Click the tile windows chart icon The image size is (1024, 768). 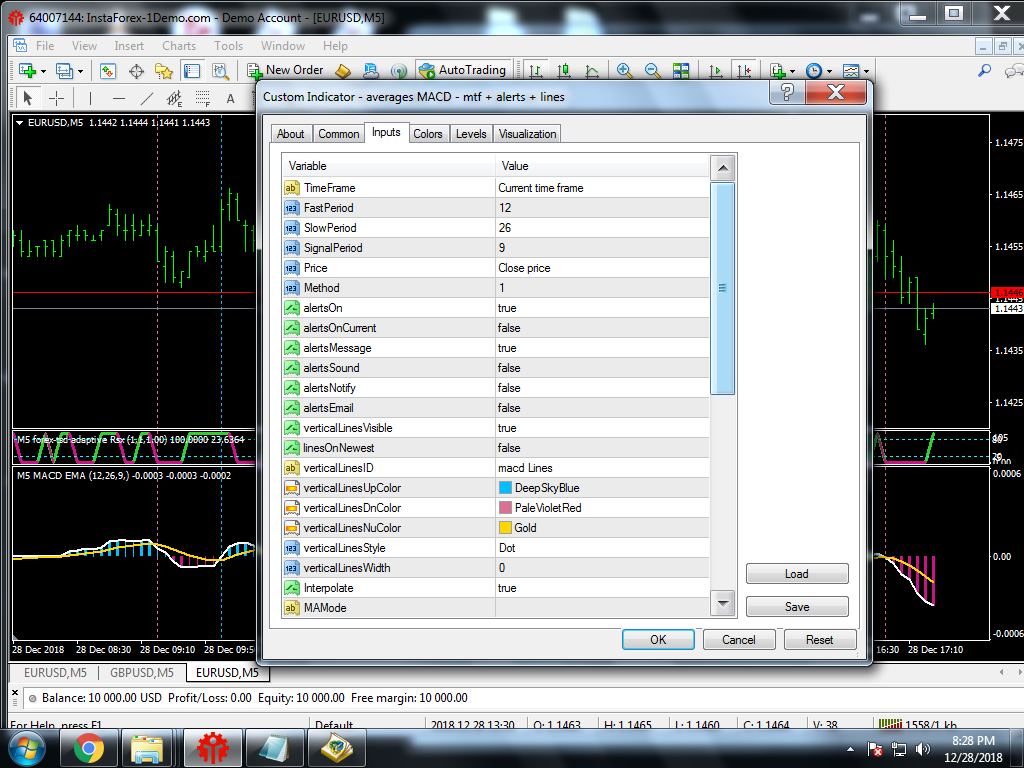681,70
